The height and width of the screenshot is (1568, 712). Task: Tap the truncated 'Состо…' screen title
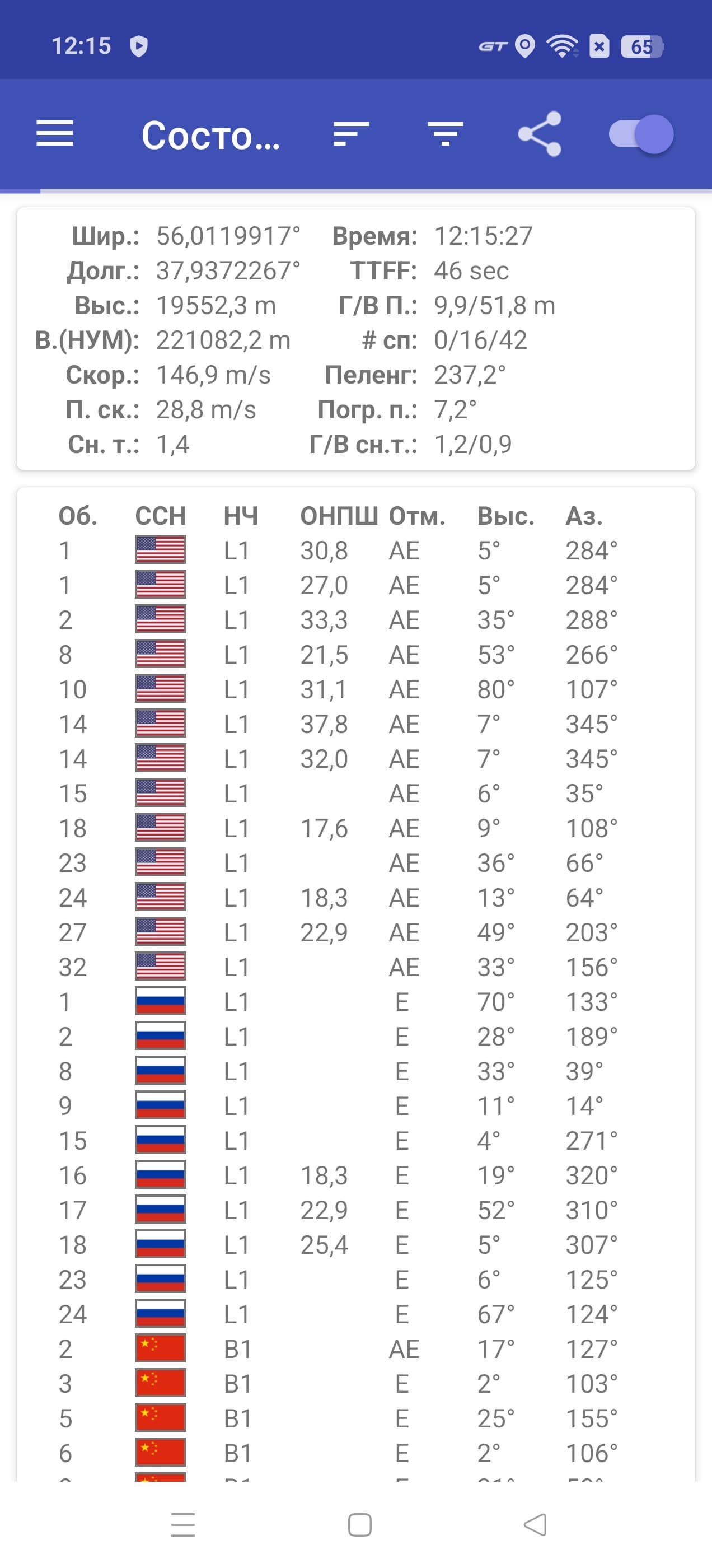[x=210, y=135]
